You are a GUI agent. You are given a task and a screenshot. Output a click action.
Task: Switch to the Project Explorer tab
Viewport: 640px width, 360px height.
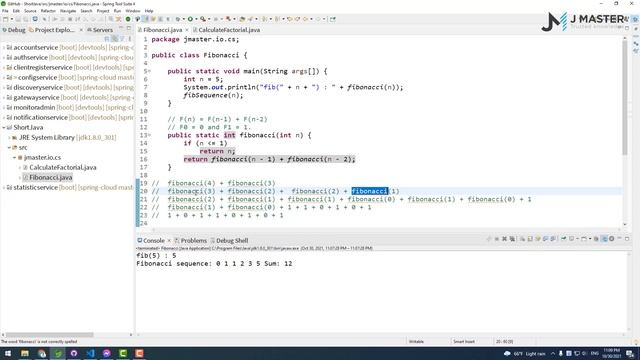[52, 30]
